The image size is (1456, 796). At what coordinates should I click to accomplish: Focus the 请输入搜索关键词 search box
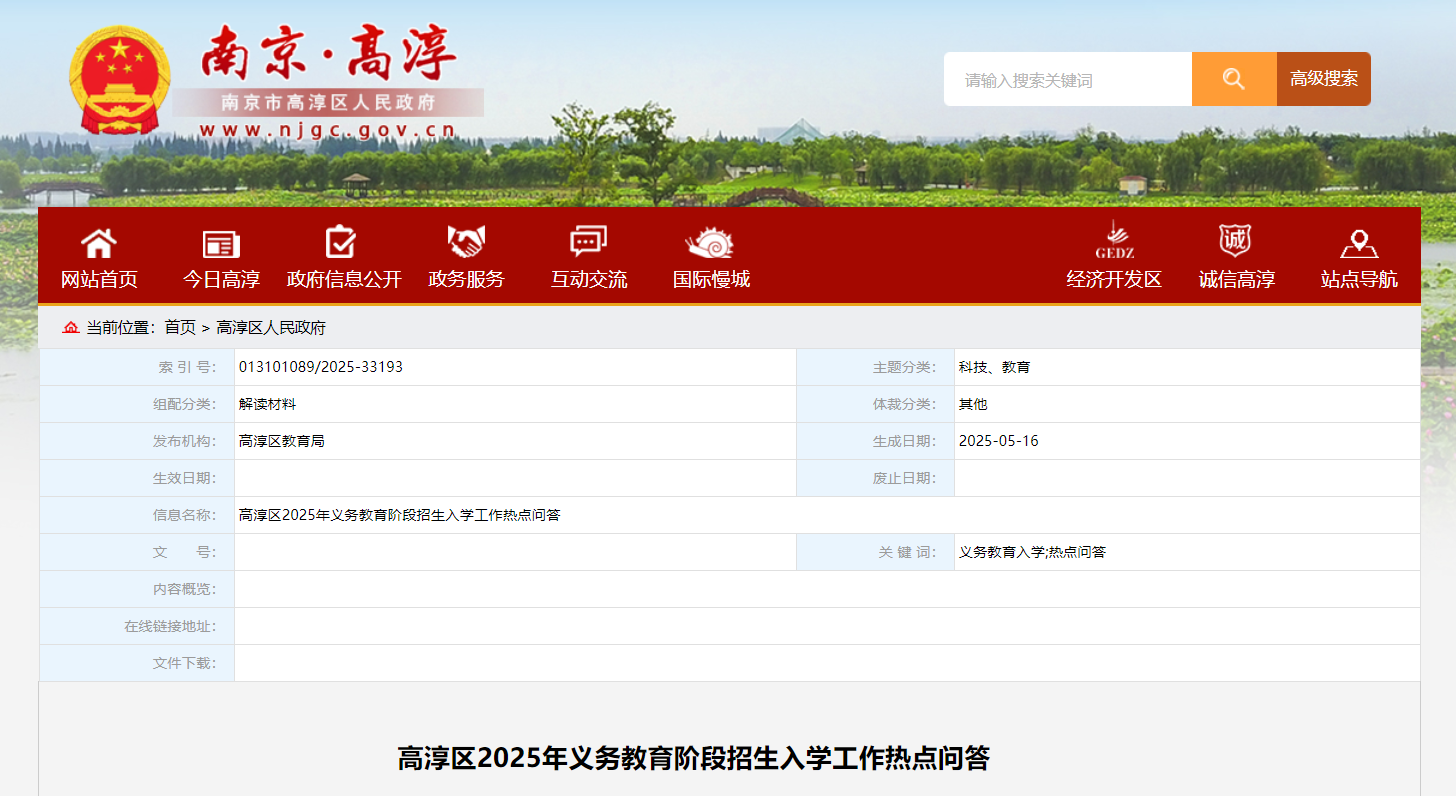click(x=1067, y=80)
